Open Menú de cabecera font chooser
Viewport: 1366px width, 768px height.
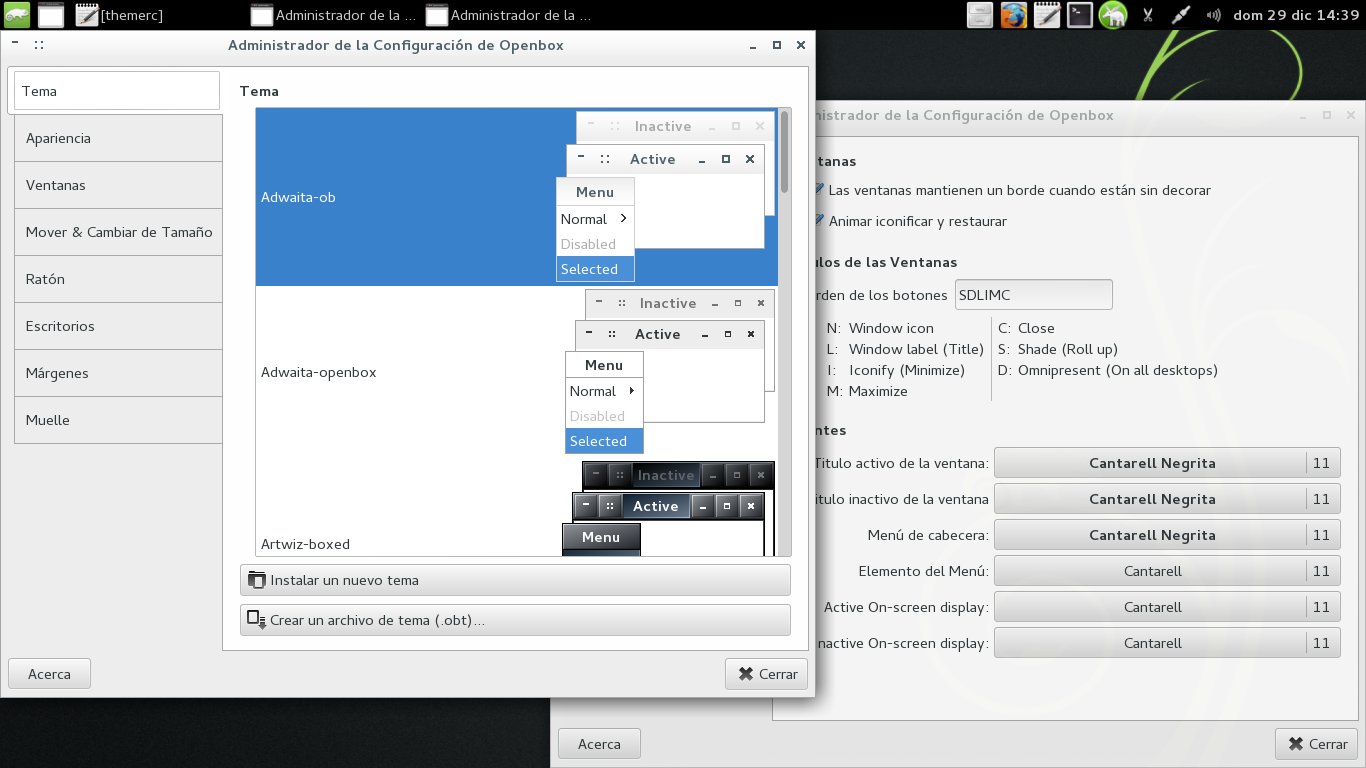point(1167,535)
